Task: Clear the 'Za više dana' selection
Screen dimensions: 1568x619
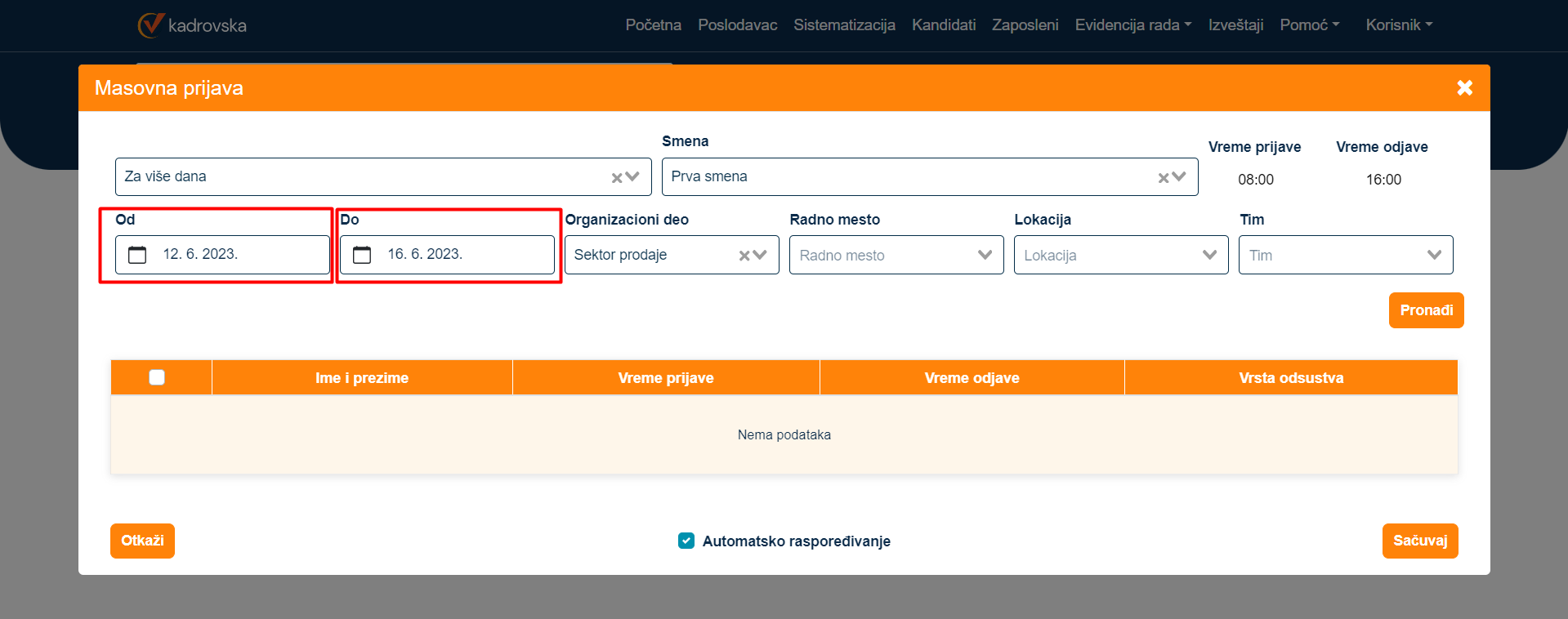Action: (x=617, y=178)
